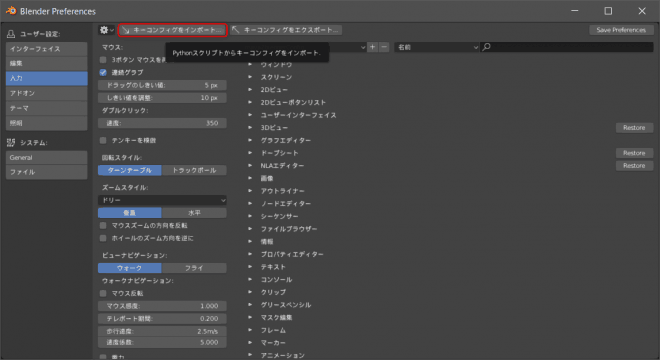Enable テンキーを模倣 checkbox
660x360 pixels.
point(103,140)
